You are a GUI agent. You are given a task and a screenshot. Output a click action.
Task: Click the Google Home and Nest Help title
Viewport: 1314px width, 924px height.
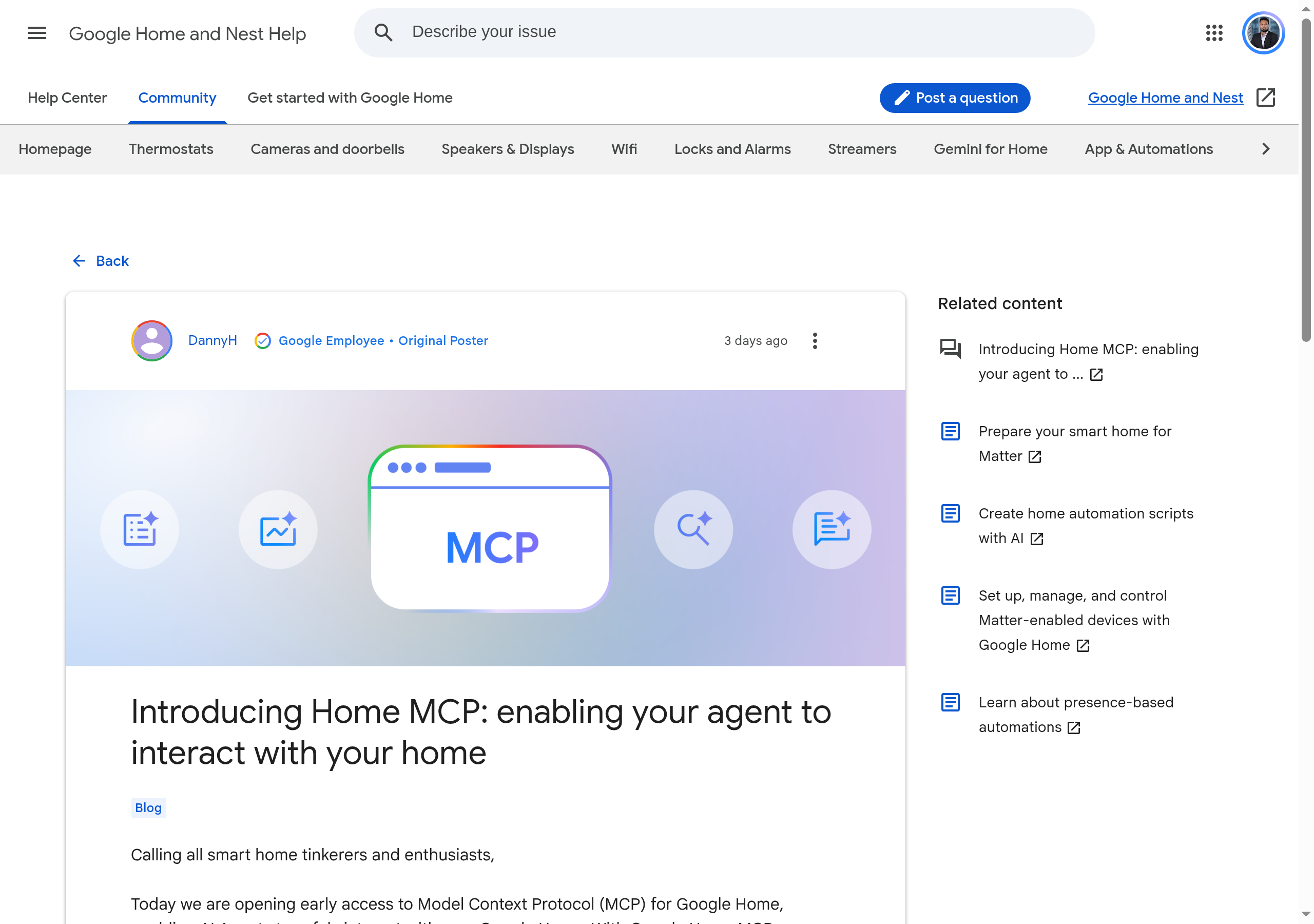[x=187, y=34]
